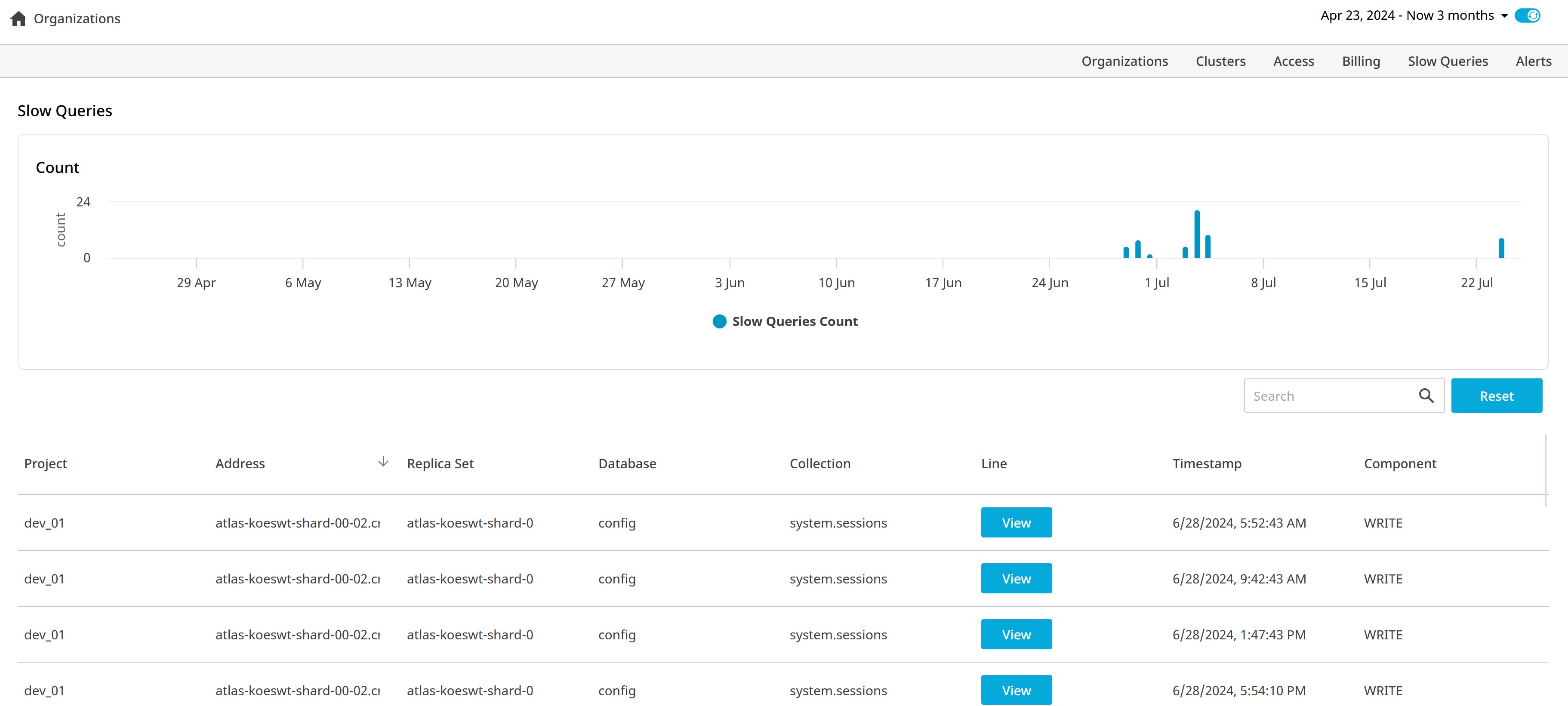Screen dimensions: 1568x706
Task: Open the date range dropdown arrow
Action: coord(1505,16)
